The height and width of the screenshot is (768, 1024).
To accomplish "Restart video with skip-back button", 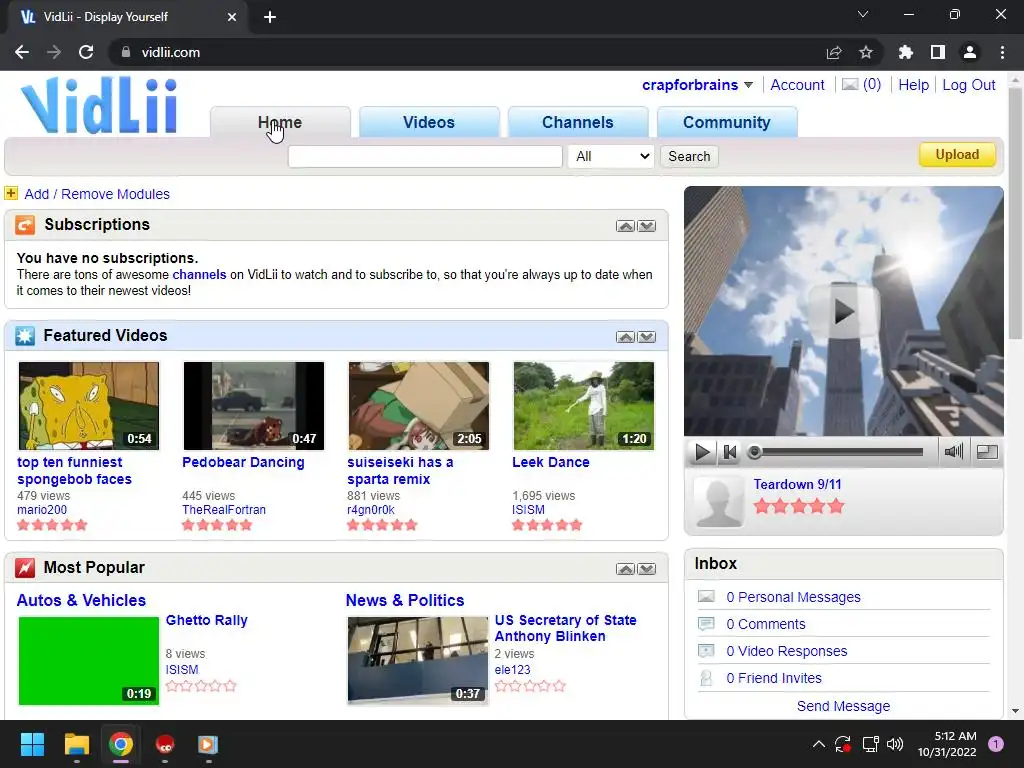I will pyautogui.click(x=729, y=452).
